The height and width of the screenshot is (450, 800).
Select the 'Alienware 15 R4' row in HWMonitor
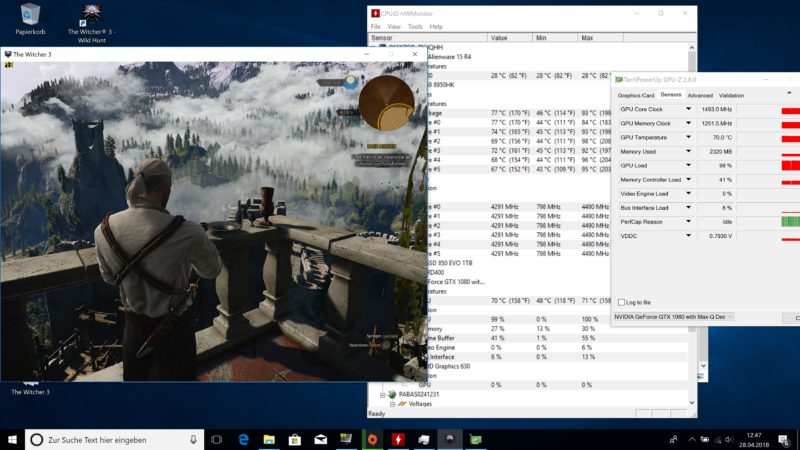(x=449, y=57)
